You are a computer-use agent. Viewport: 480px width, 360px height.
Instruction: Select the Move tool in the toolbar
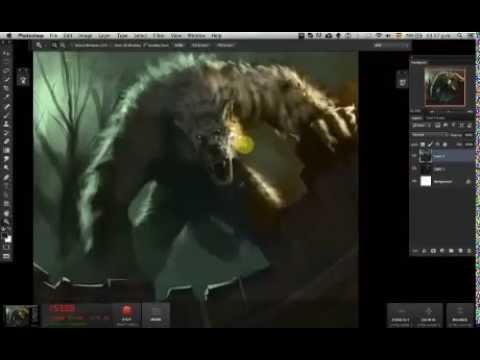(x=6, y=53)
